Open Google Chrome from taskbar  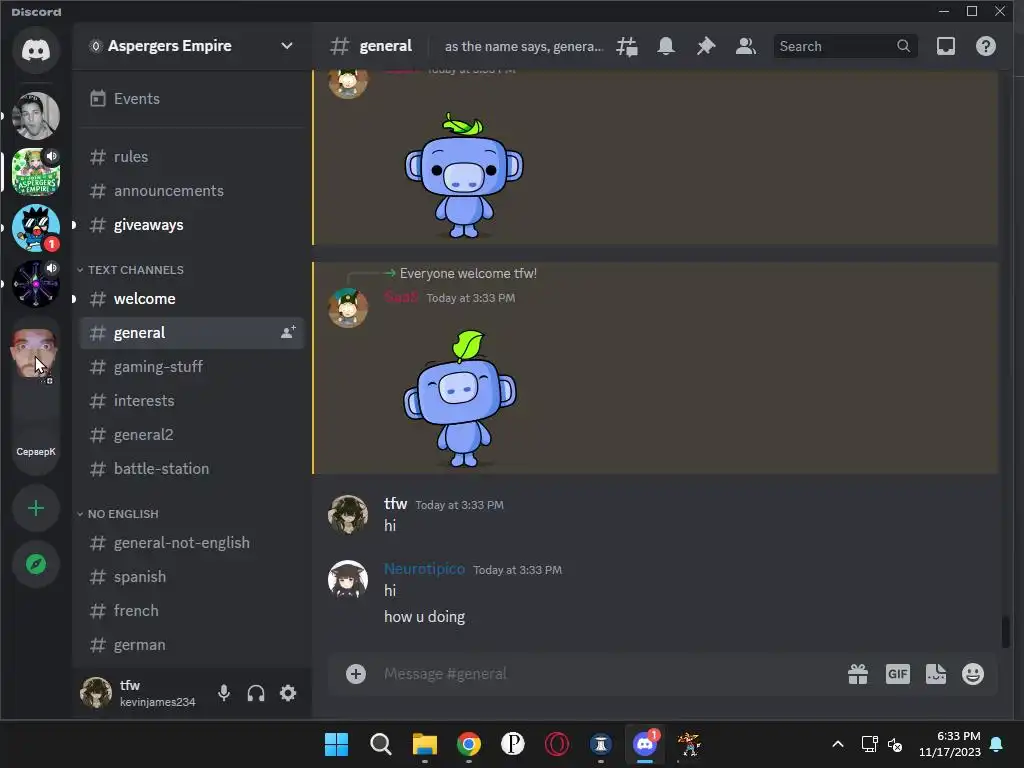click(x=469, y=744)
